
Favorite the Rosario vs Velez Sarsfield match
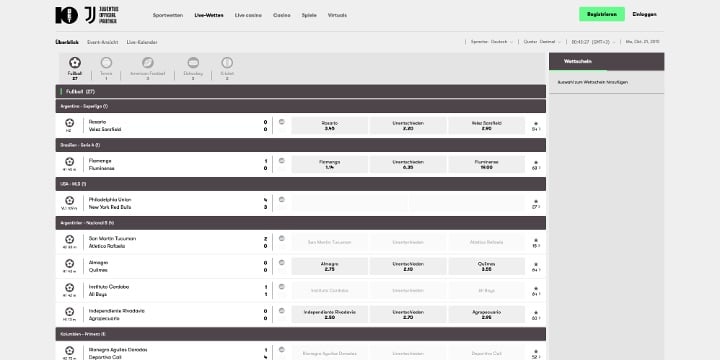coord(535,124)
